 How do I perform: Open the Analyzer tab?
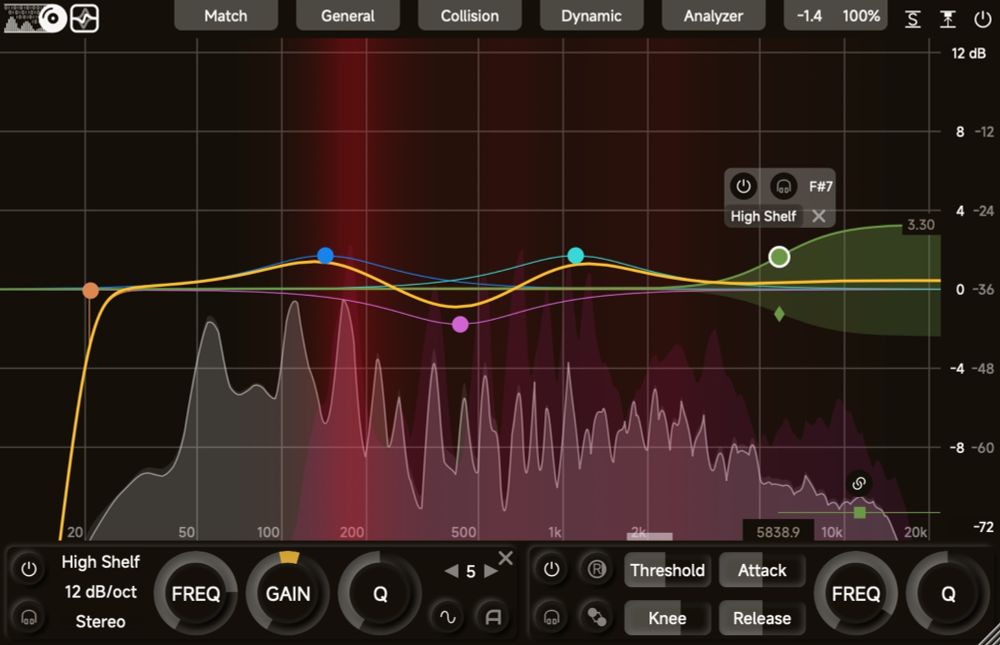(x=713, y=16)
